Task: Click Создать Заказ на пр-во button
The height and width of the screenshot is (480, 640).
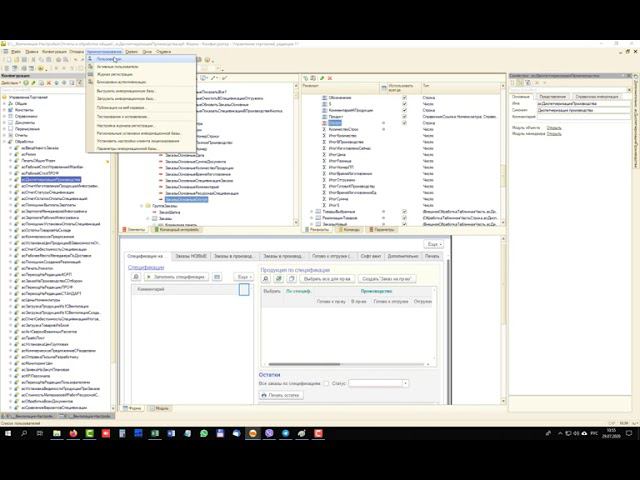Action: 387,279
